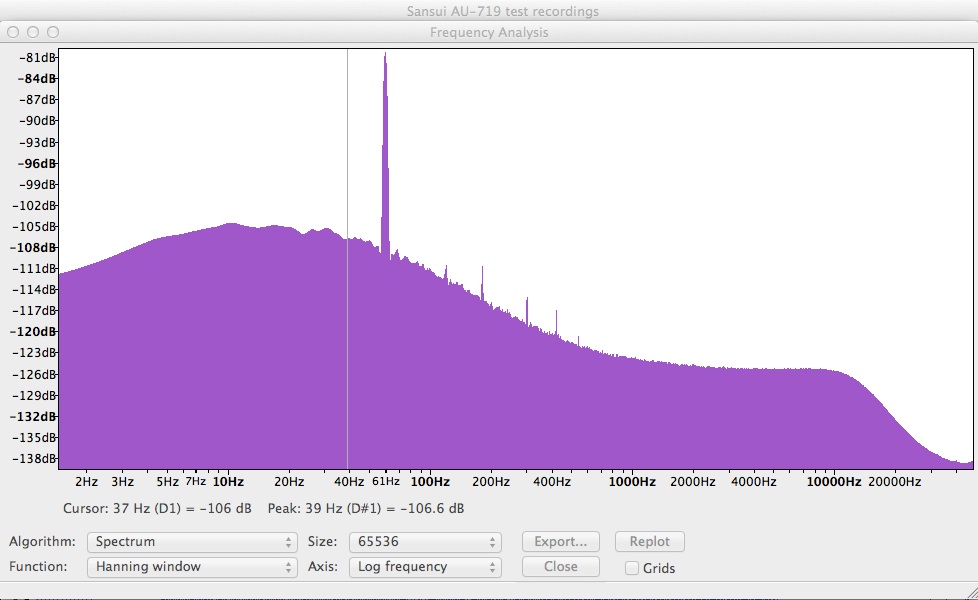Viewport: 978px width, 600px height.
Task: Click the 10Hz label on the frequency axis
Action: click(228, 481)
